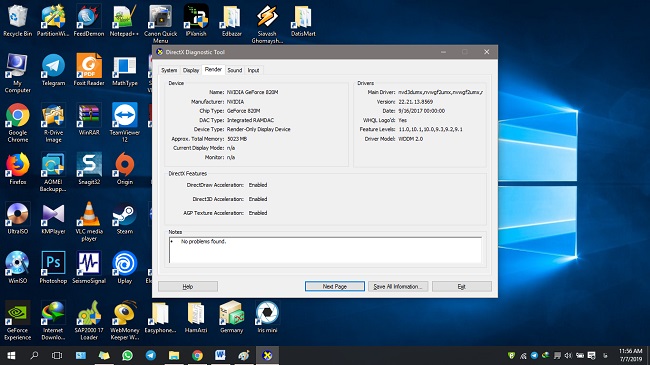Launch TeamViewer 12 shortcut
This screenshot has width=650, height=365.
click(124, 123)
